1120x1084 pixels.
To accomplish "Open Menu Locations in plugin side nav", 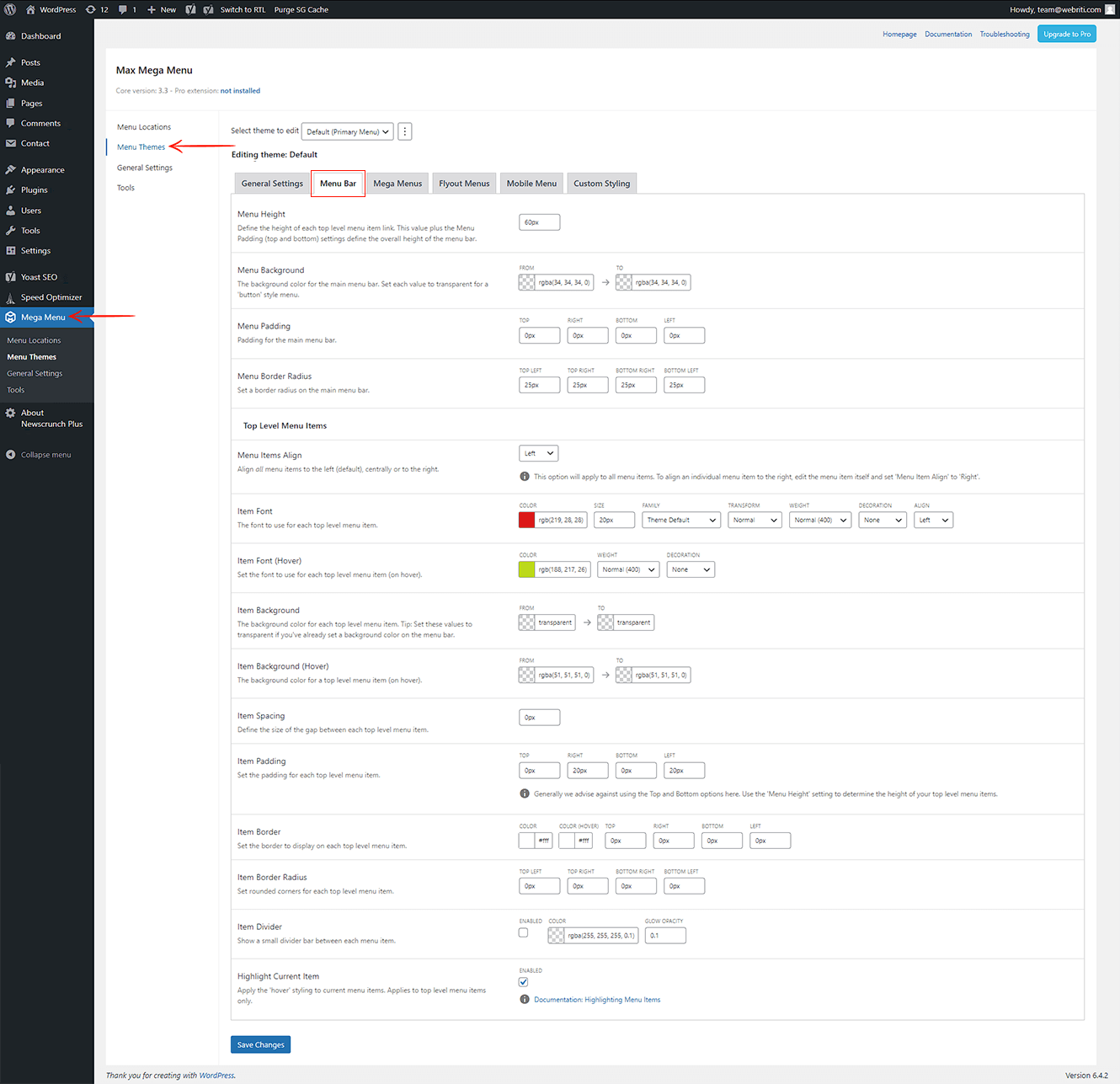I will 144,127.
